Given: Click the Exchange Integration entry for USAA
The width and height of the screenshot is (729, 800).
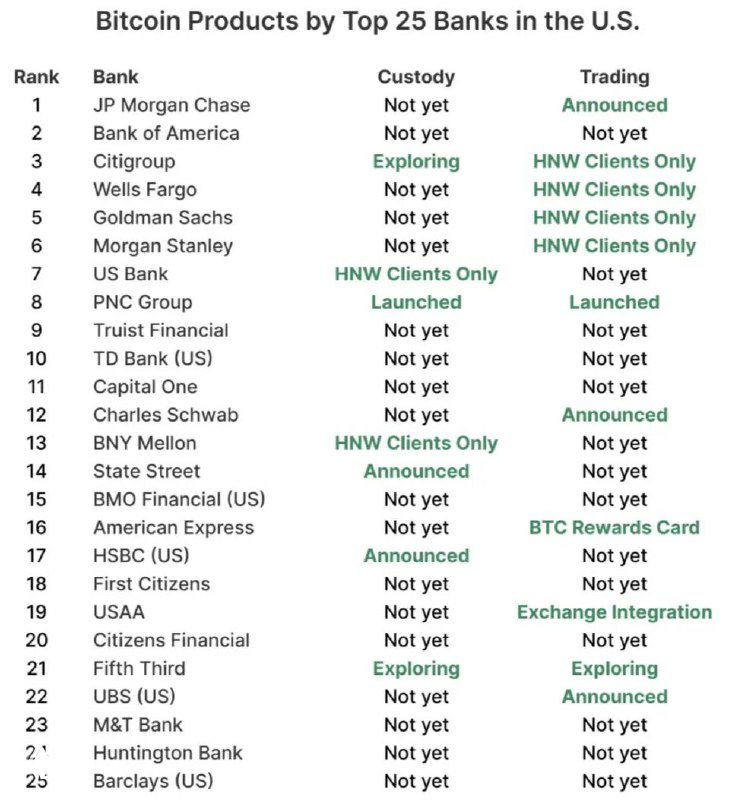Looking at the screenshot, I should click(614, 612).
